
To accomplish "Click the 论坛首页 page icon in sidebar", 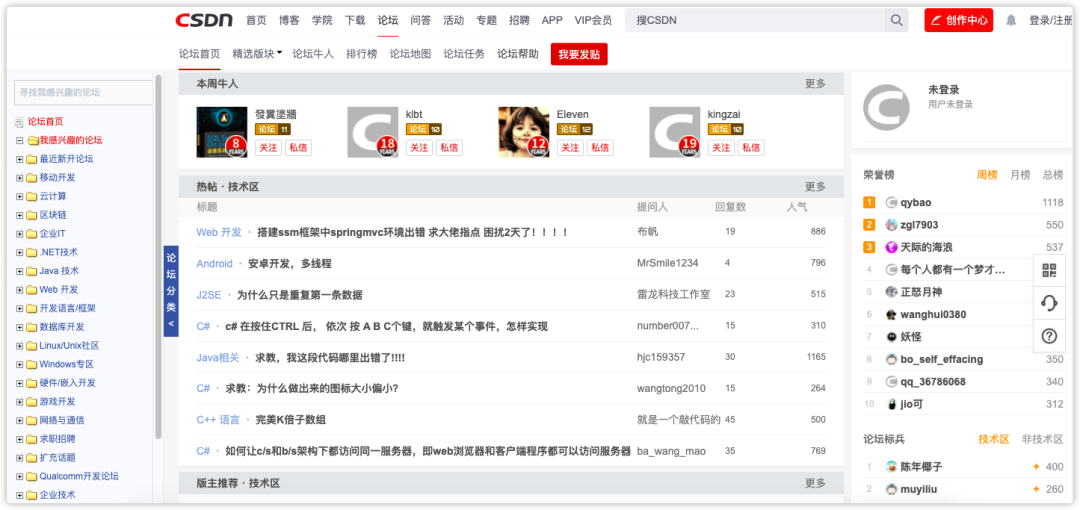I will pyautogui.click(x=19, y=122).
